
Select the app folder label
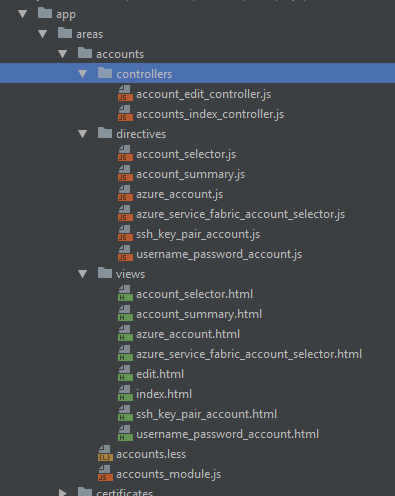pos(66,15)
